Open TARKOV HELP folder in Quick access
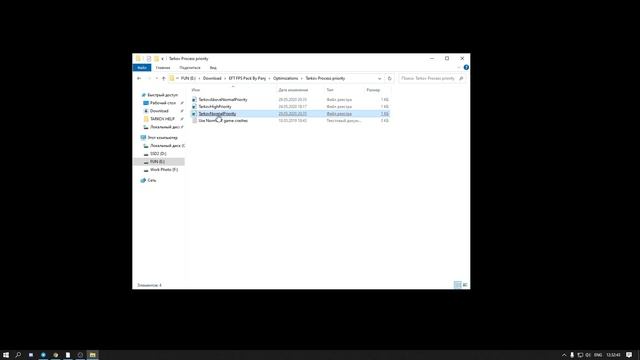Viewport: 640px width, 360px height. [162, 119]
